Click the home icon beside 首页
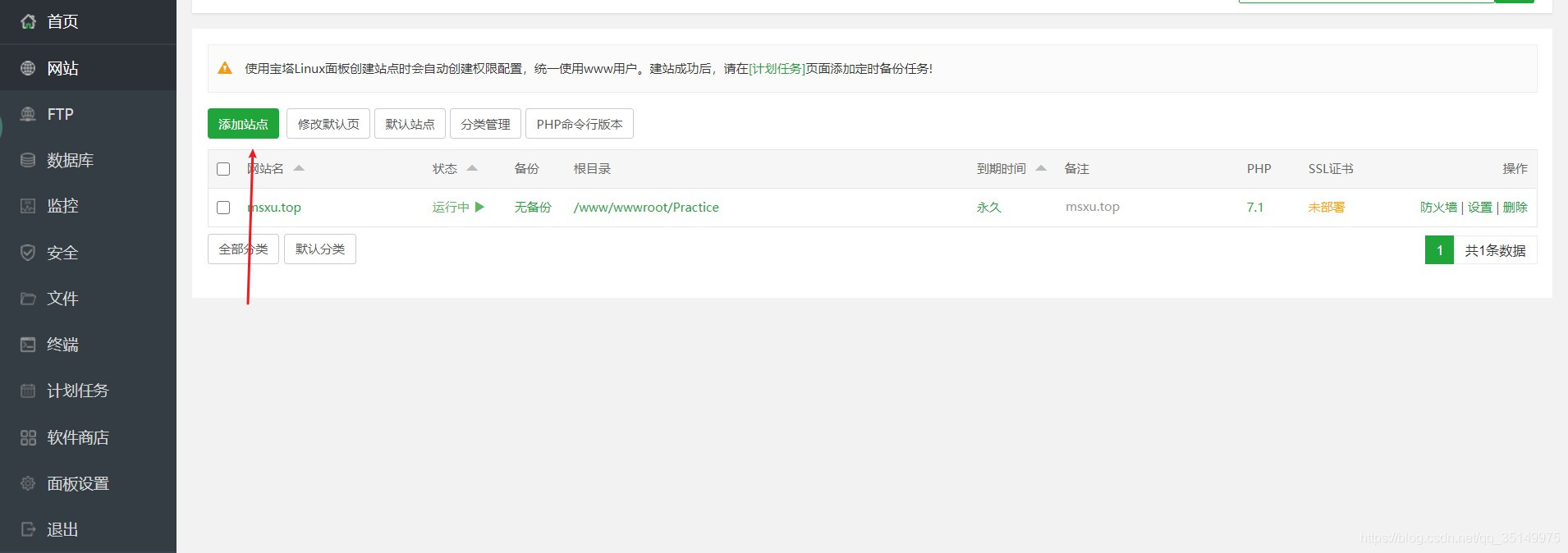Screen dimensions: 1568x553 28,22
